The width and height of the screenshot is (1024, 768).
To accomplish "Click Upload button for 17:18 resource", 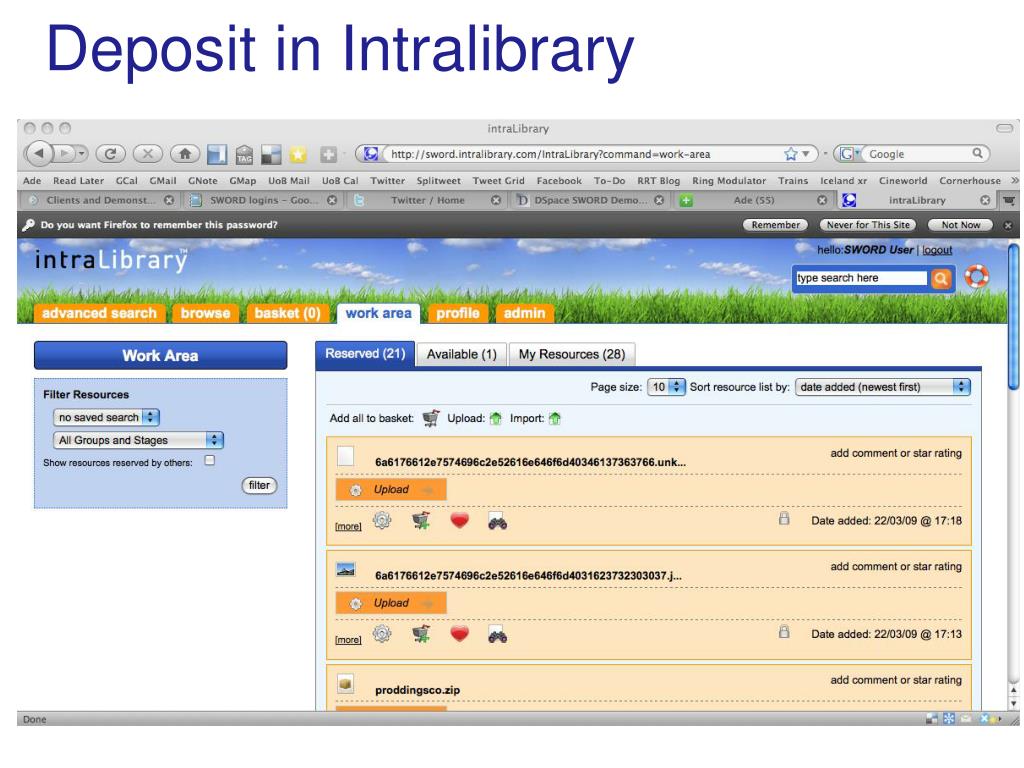I will 391,490.
